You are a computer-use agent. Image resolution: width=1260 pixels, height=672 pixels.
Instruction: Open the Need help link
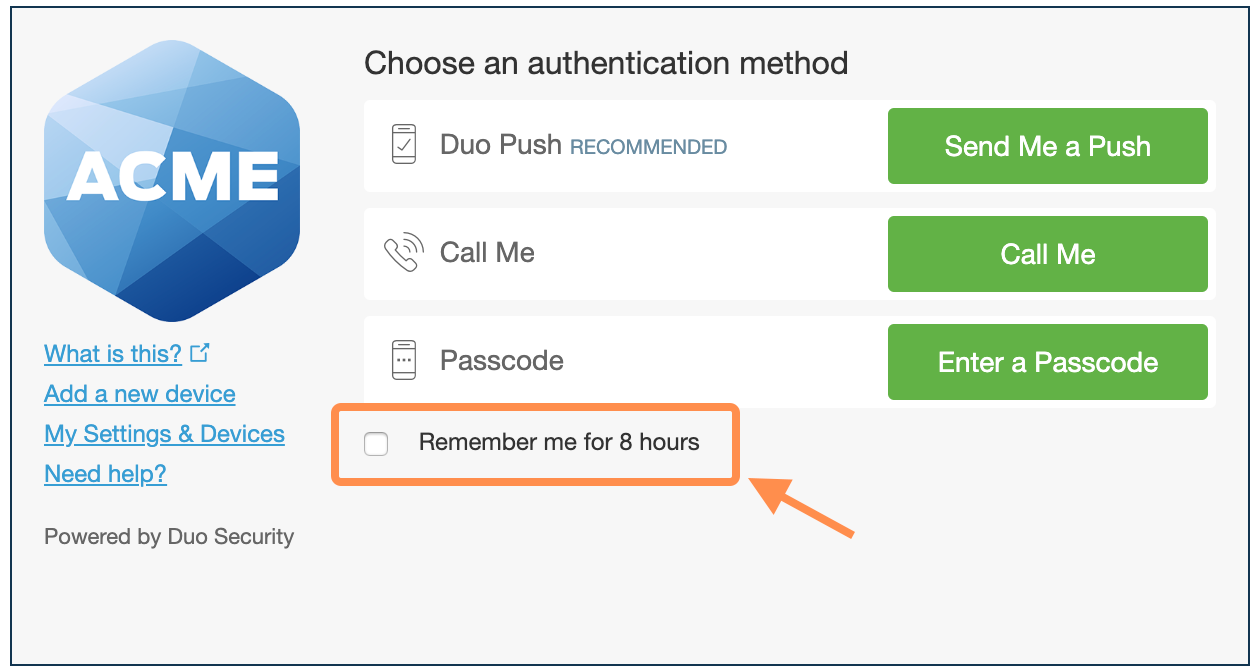pyautogui.click(x=105, y=473)
